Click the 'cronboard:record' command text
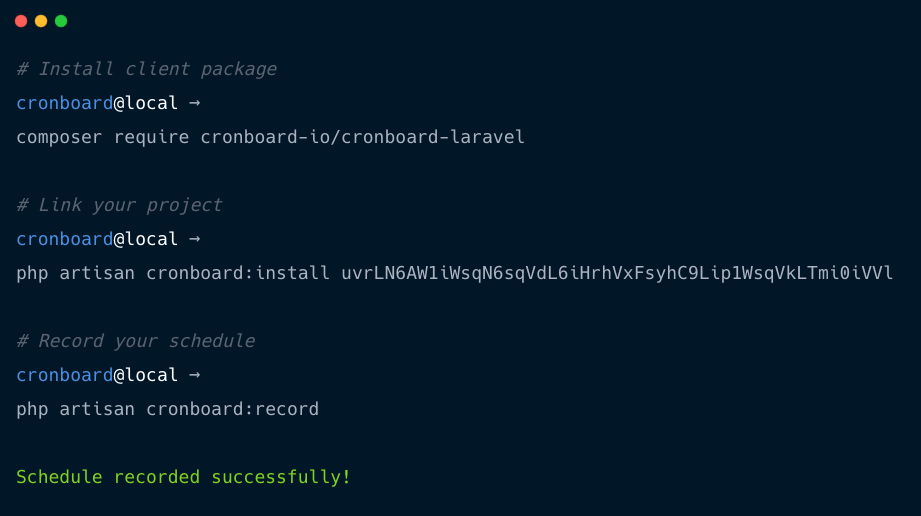The image size is (921, 516). pos(233,409)
